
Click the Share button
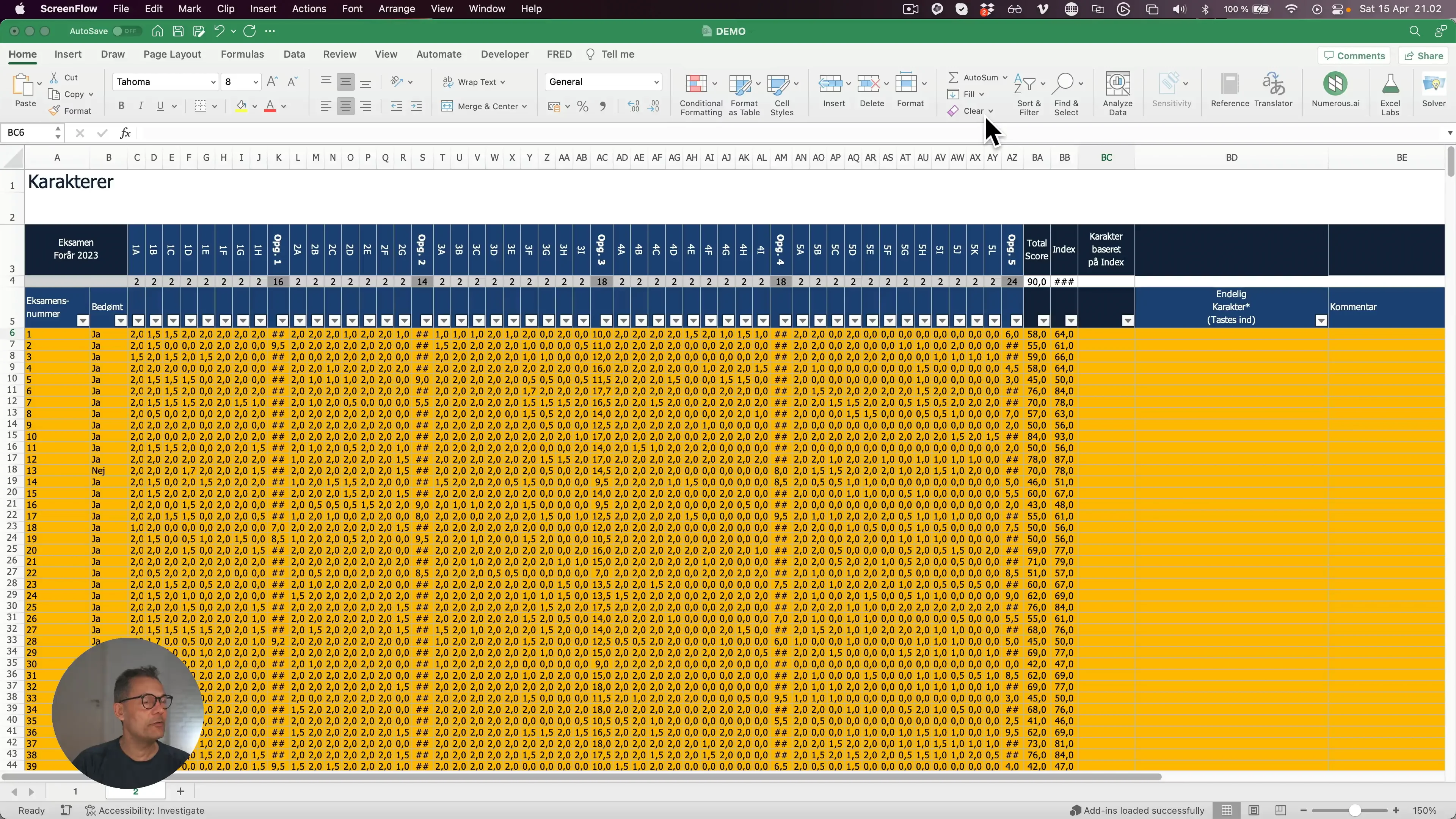click(x=1424, y=55)
